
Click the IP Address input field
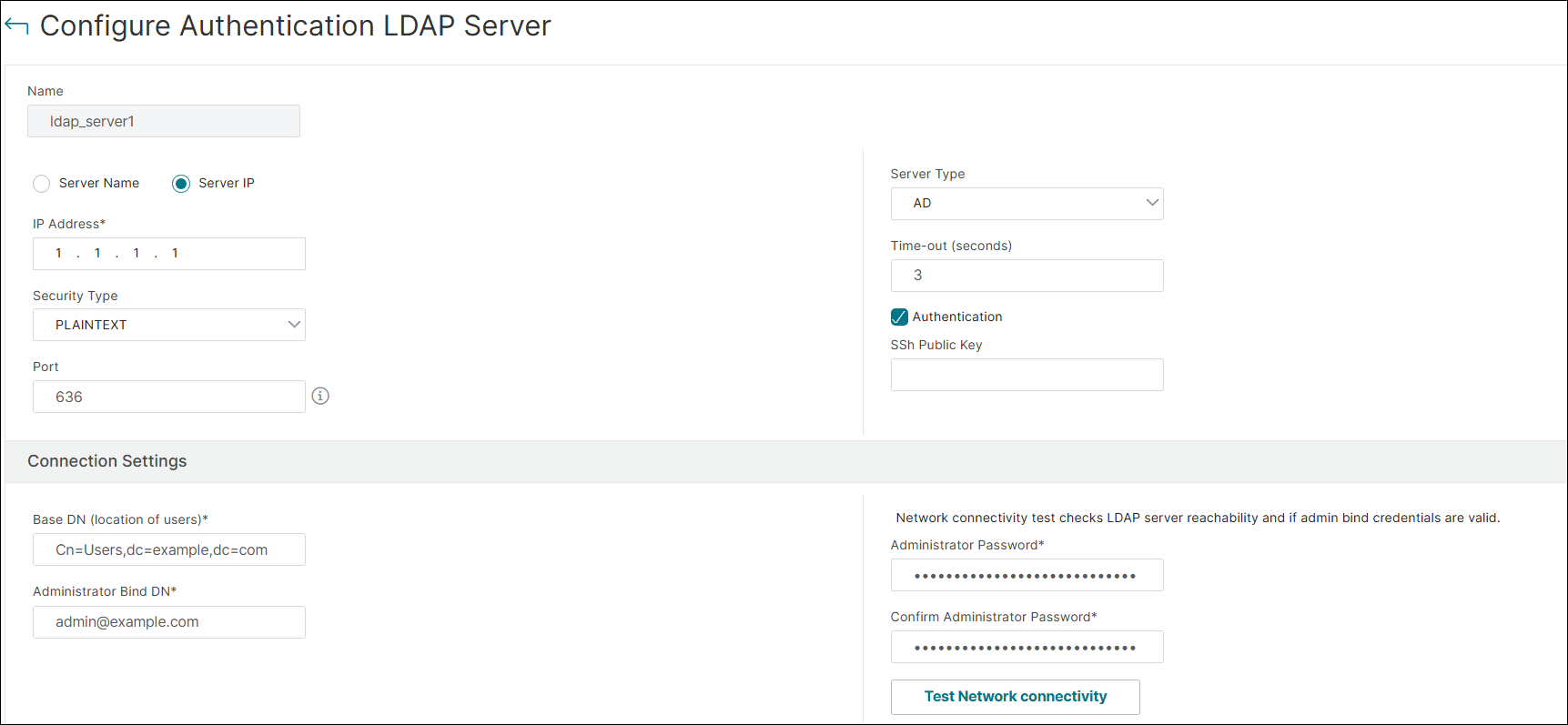pyautogui.click(x=169, y=254)
